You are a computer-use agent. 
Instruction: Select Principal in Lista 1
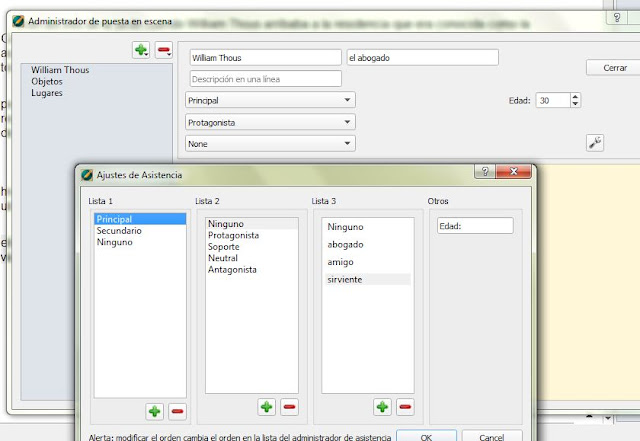(x=140, y=219)
